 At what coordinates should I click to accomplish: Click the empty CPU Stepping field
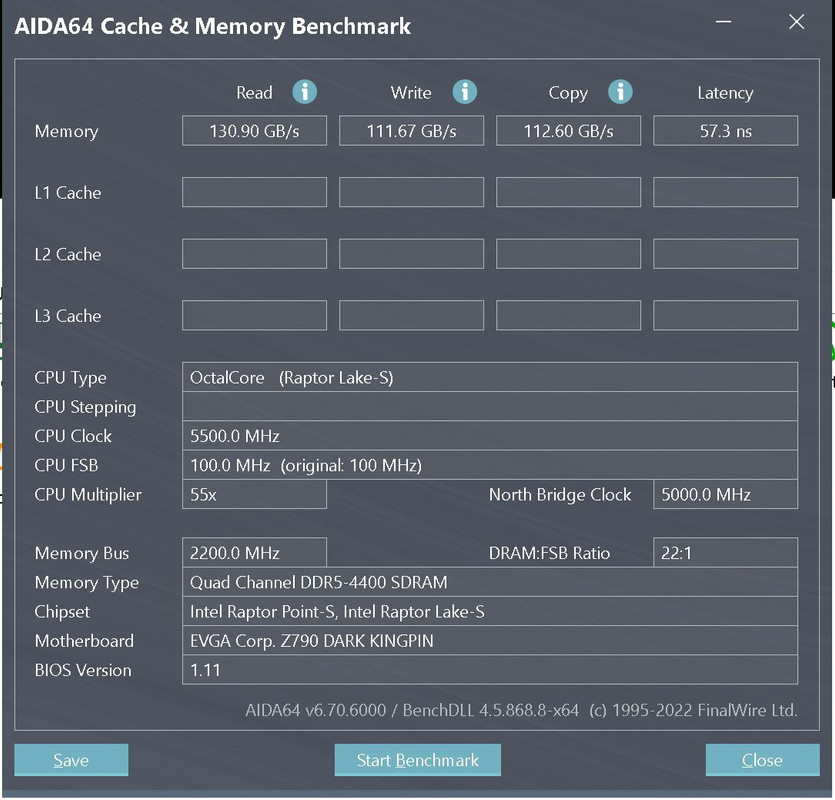coord(490,406)
